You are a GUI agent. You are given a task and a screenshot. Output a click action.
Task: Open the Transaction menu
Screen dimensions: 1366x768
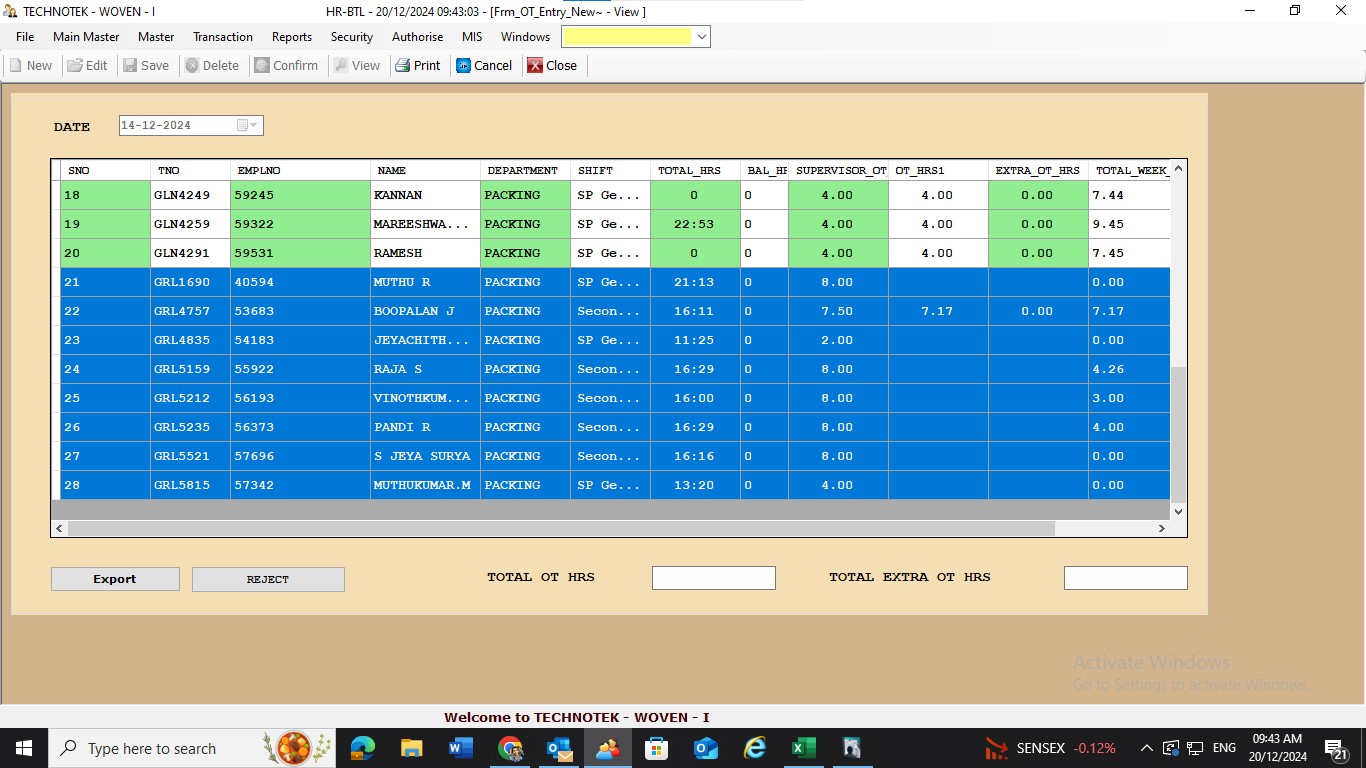(222, 37)
